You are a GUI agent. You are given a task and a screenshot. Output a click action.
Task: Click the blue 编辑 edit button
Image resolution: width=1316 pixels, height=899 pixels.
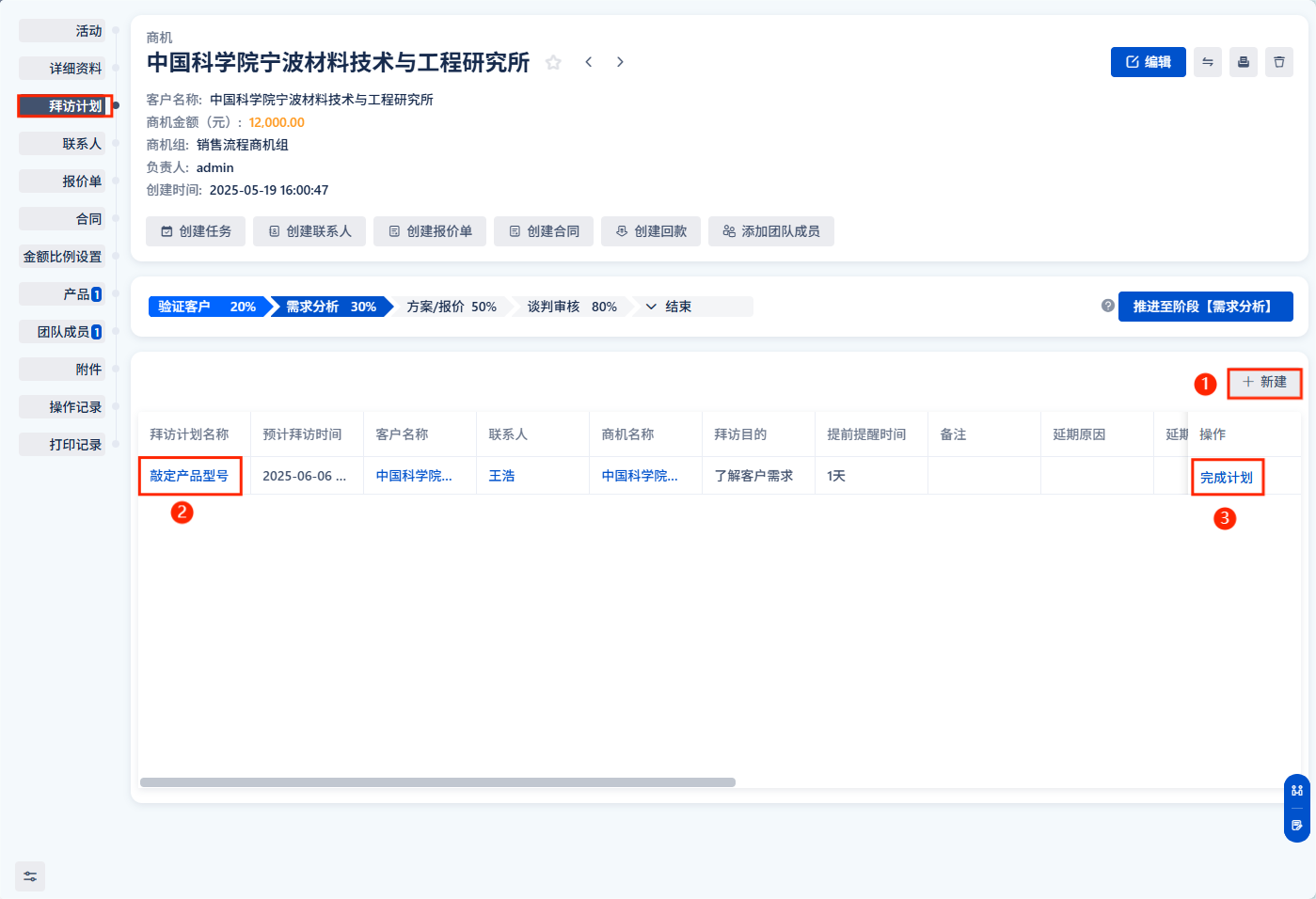pos(1149,62)
